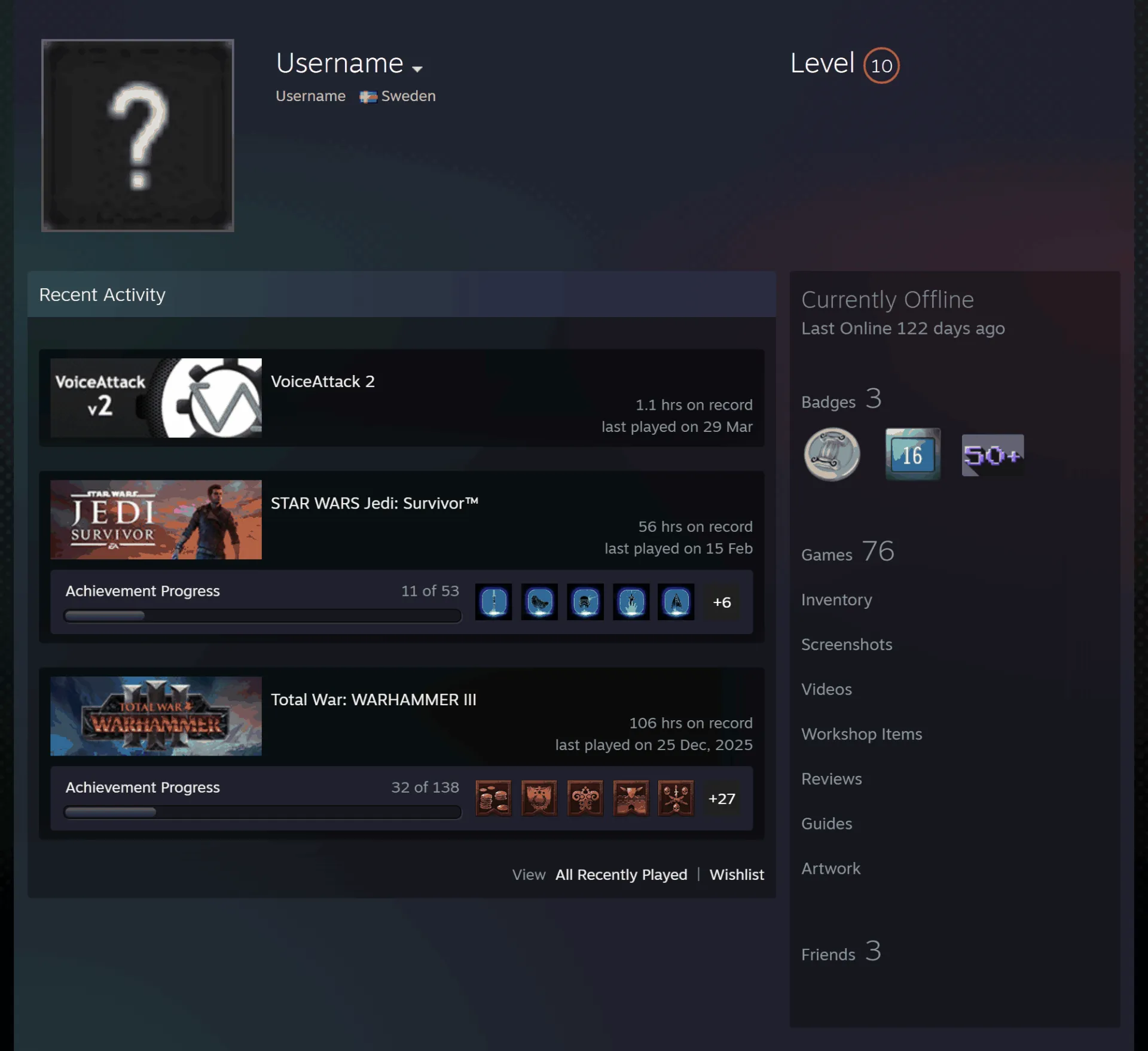
Task: Open the Jedi Survivor game thumbnail
Action: [156, 520]
